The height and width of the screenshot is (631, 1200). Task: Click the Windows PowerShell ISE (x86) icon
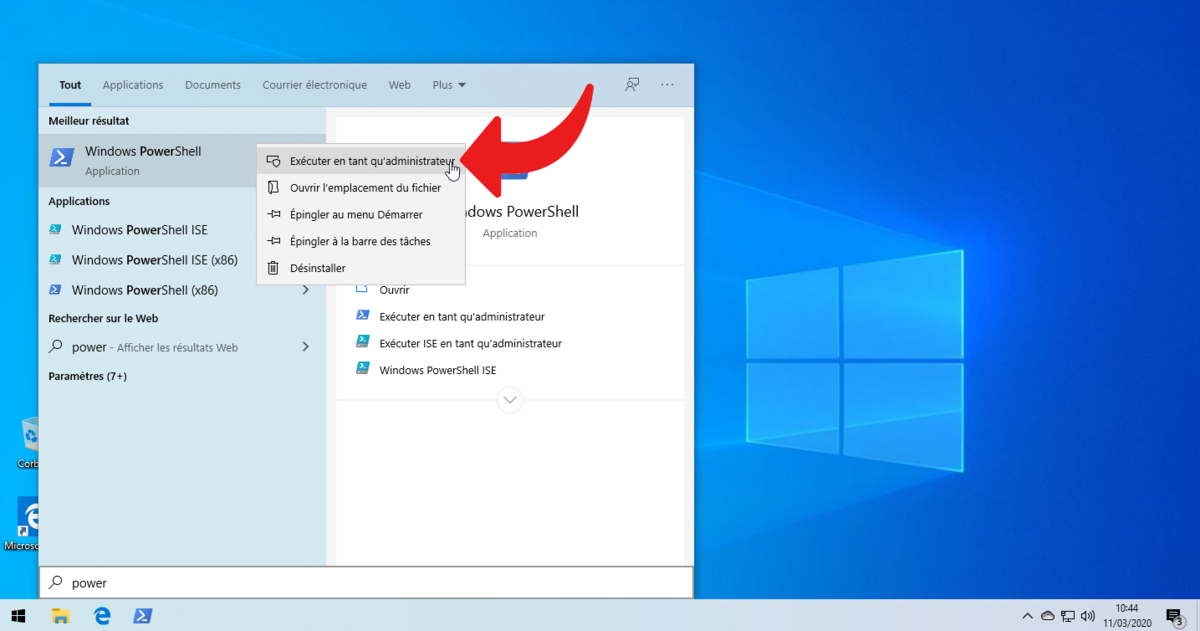56,260
